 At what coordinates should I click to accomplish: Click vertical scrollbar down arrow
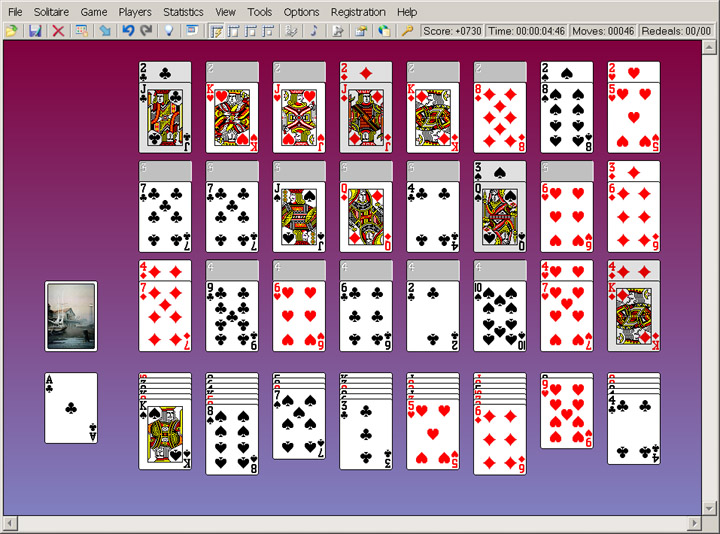(x=709, y=508)
